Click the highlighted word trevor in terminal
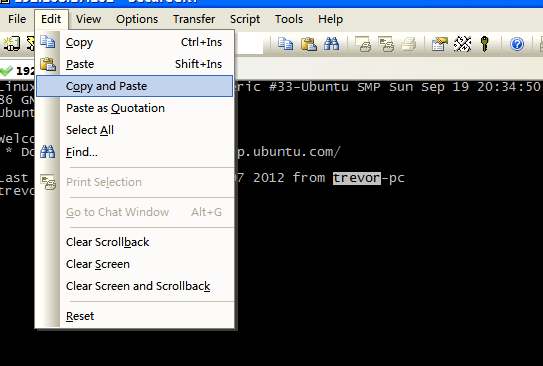Viewport: 543px width, 366px height. [357, 178]
